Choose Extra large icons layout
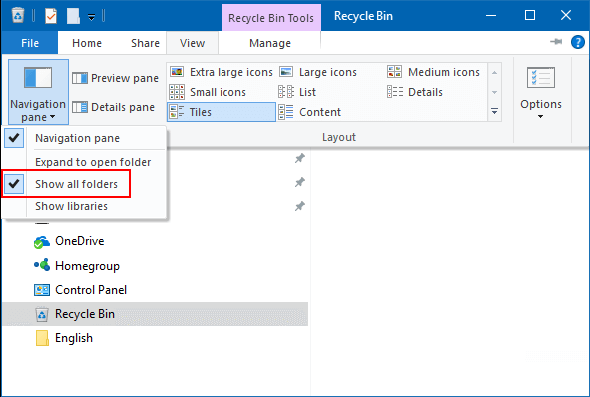Image resolution: width=590 pixels, height=397 pixels. point(221,71)
